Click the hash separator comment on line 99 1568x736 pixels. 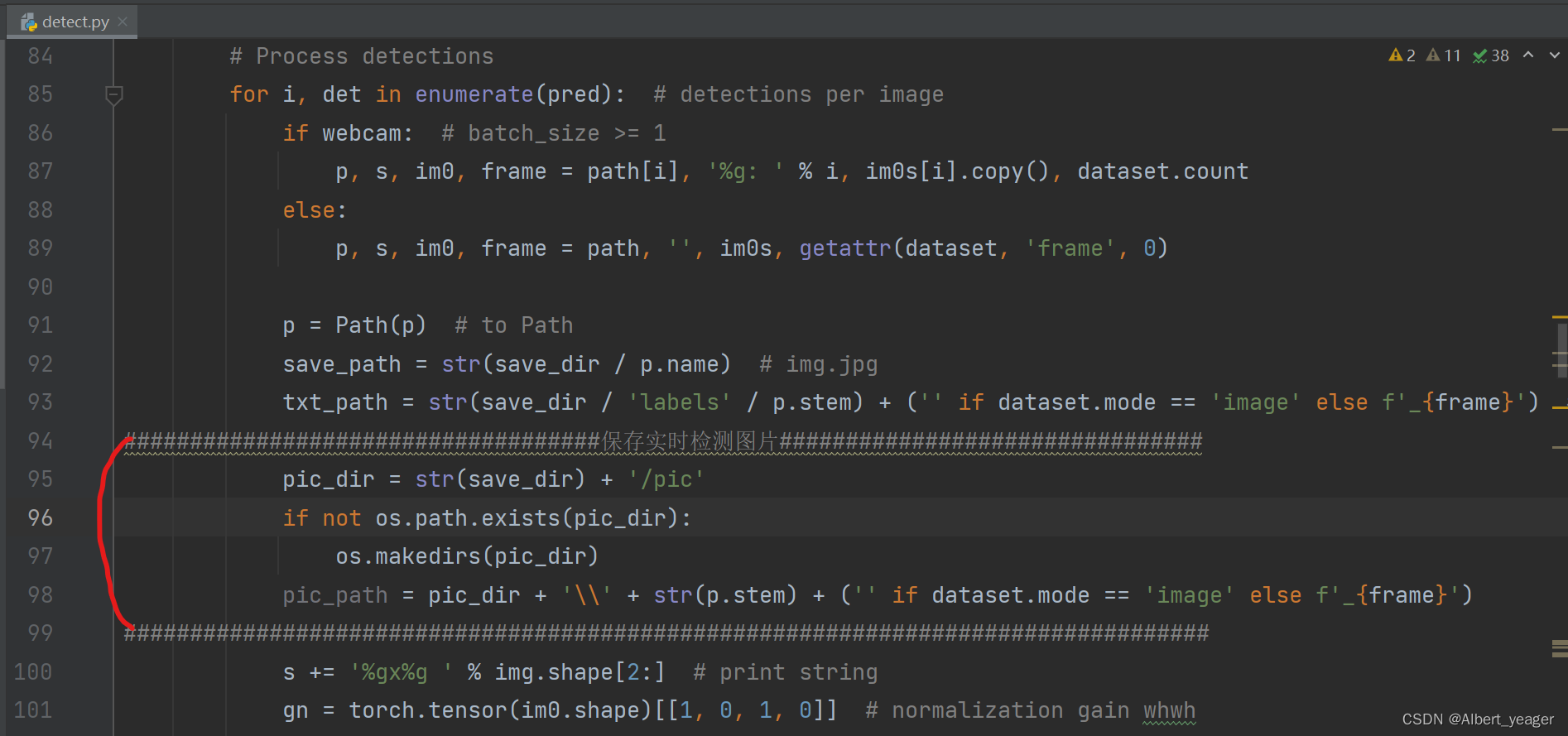click(x=666, y=633)
